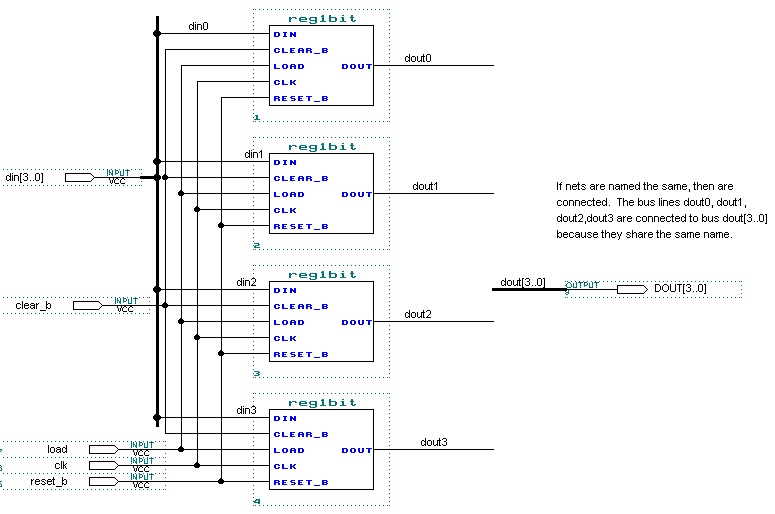This screenshot has width=775, height=514.
Task: Select the din2 net label
Action: (246, 282)
